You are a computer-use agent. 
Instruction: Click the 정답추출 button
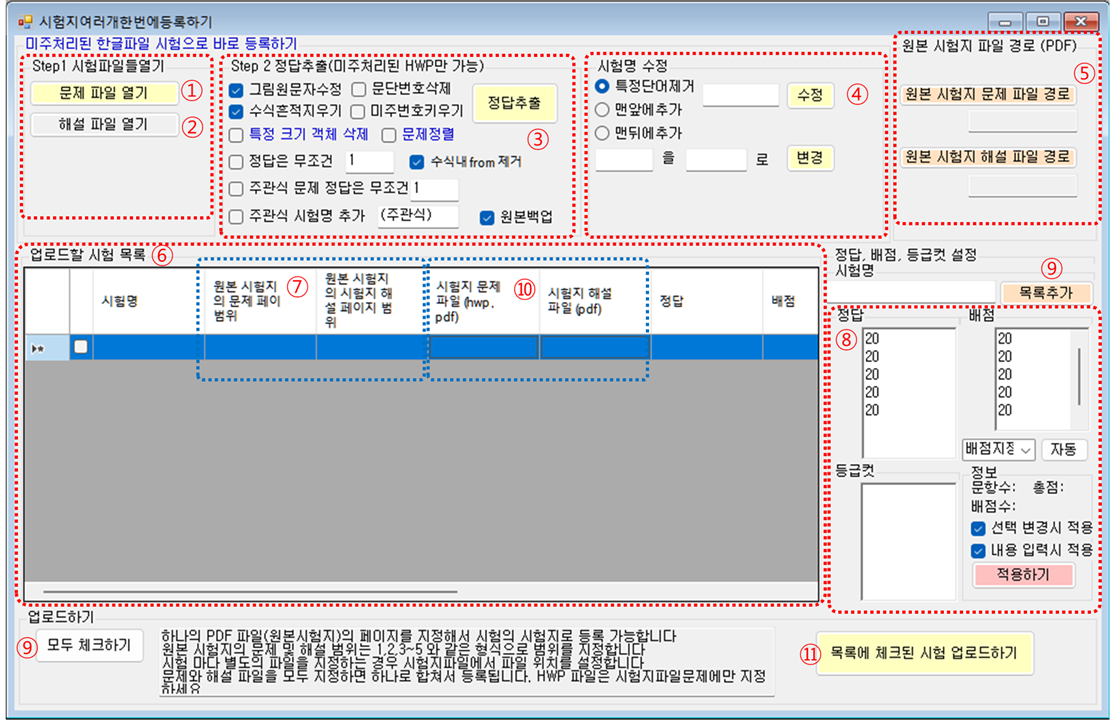(x=514, y=102)
